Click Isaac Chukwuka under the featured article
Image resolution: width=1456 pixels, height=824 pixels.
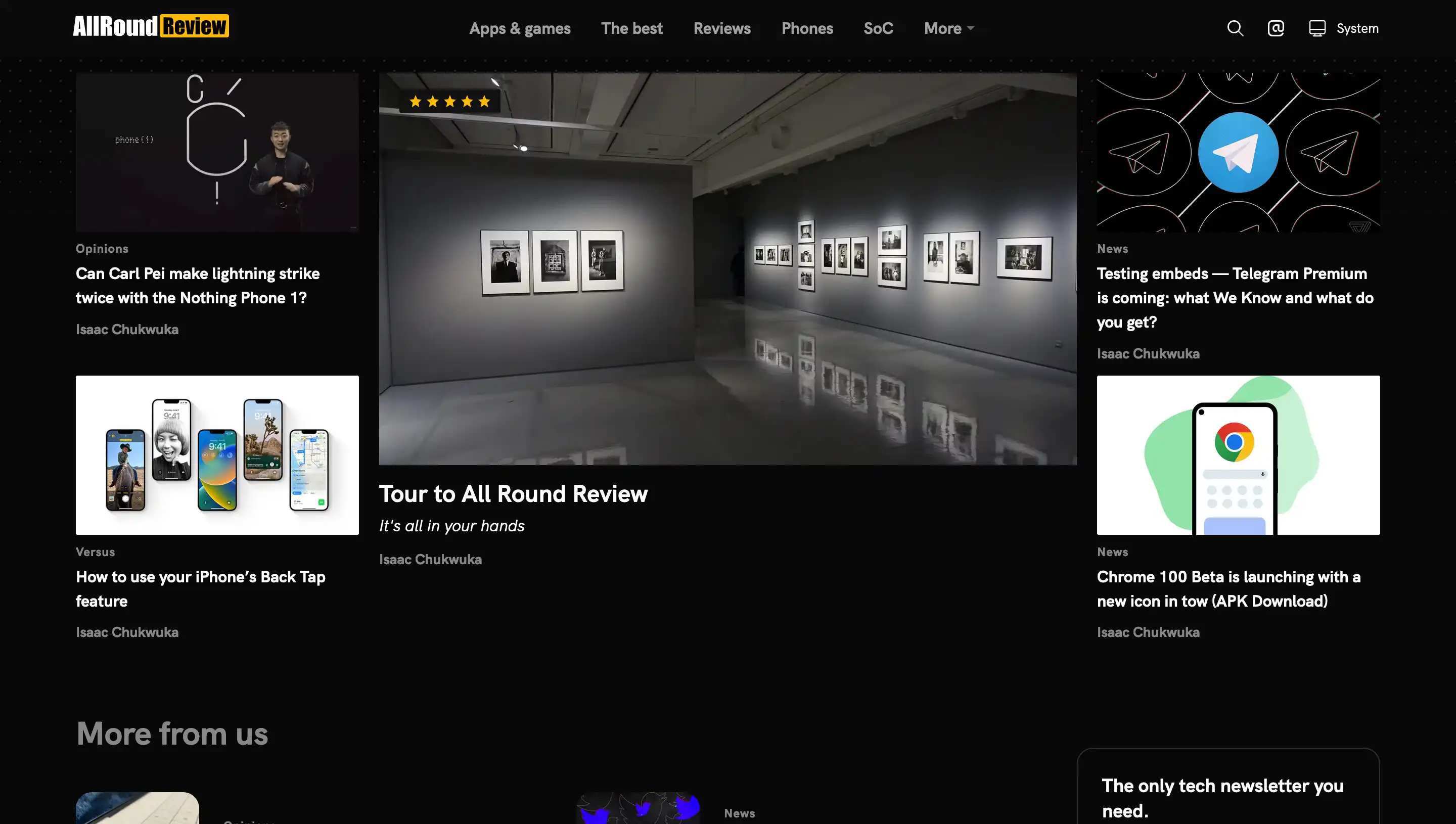click(430, 559)
